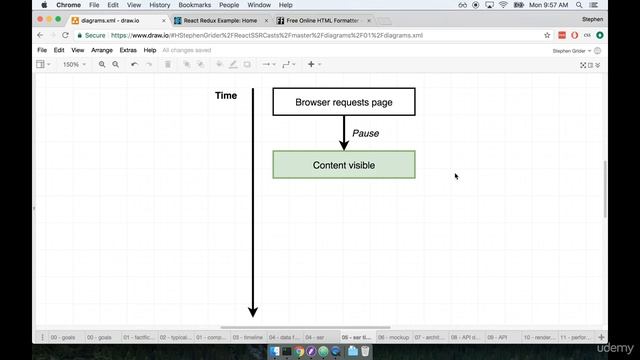Screen dimensions: 640x360
Task: Open Chrome Bookmarks menu in menu bar
Action: click(x=195, y=5)
